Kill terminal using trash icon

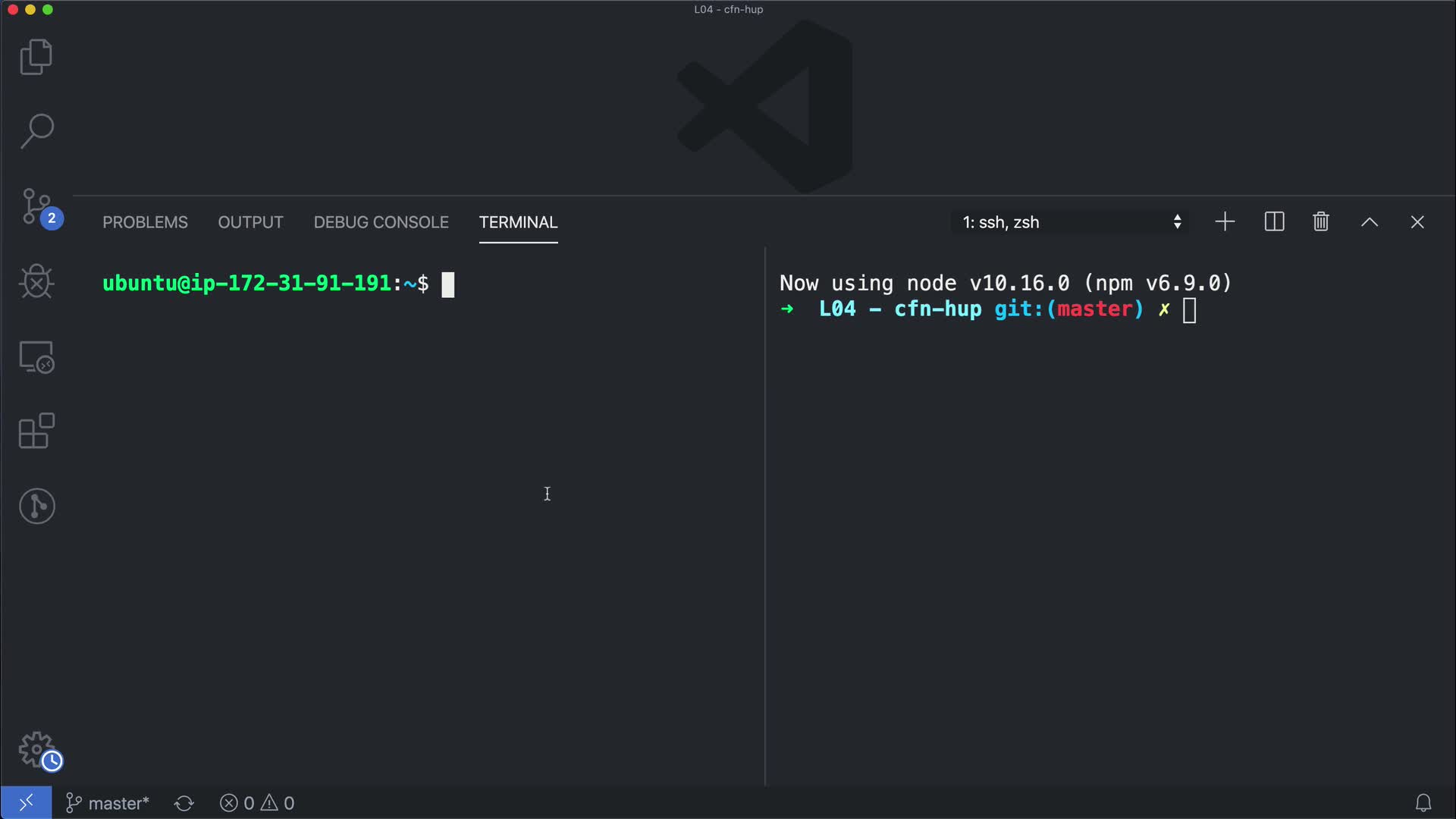tap(1321, 222)
